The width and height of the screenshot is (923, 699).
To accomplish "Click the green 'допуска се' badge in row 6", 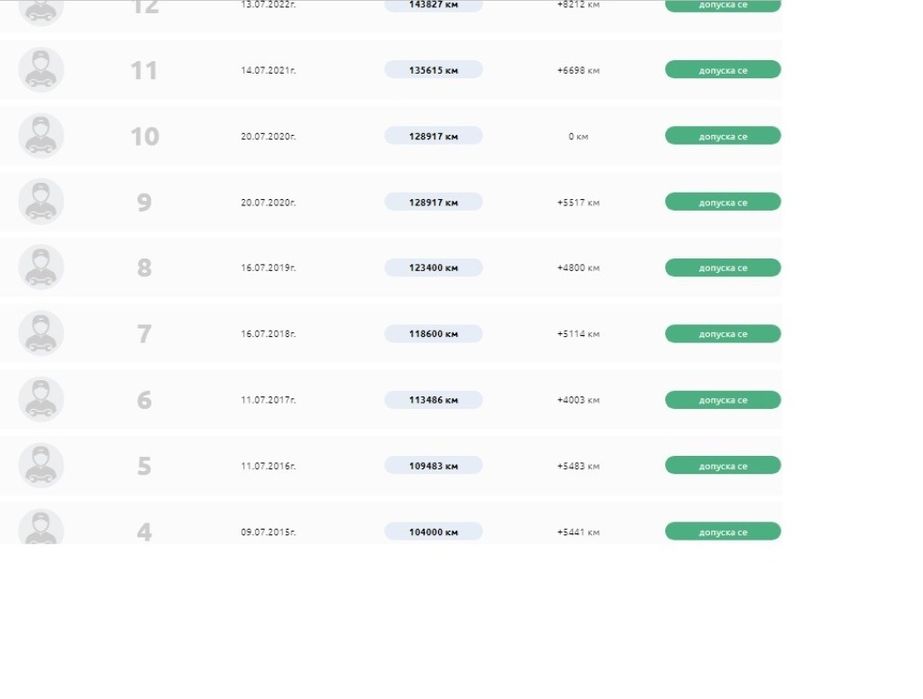I will click(x=722, y=400).
